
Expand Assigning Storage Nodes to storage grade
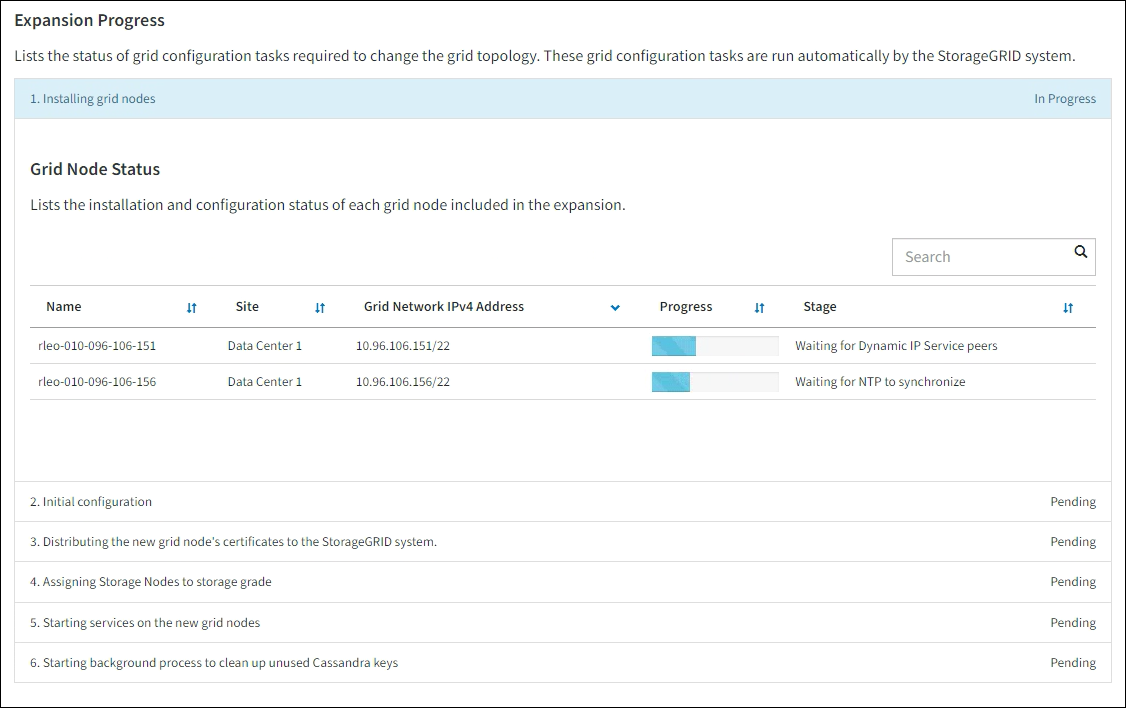pos(157,582)
